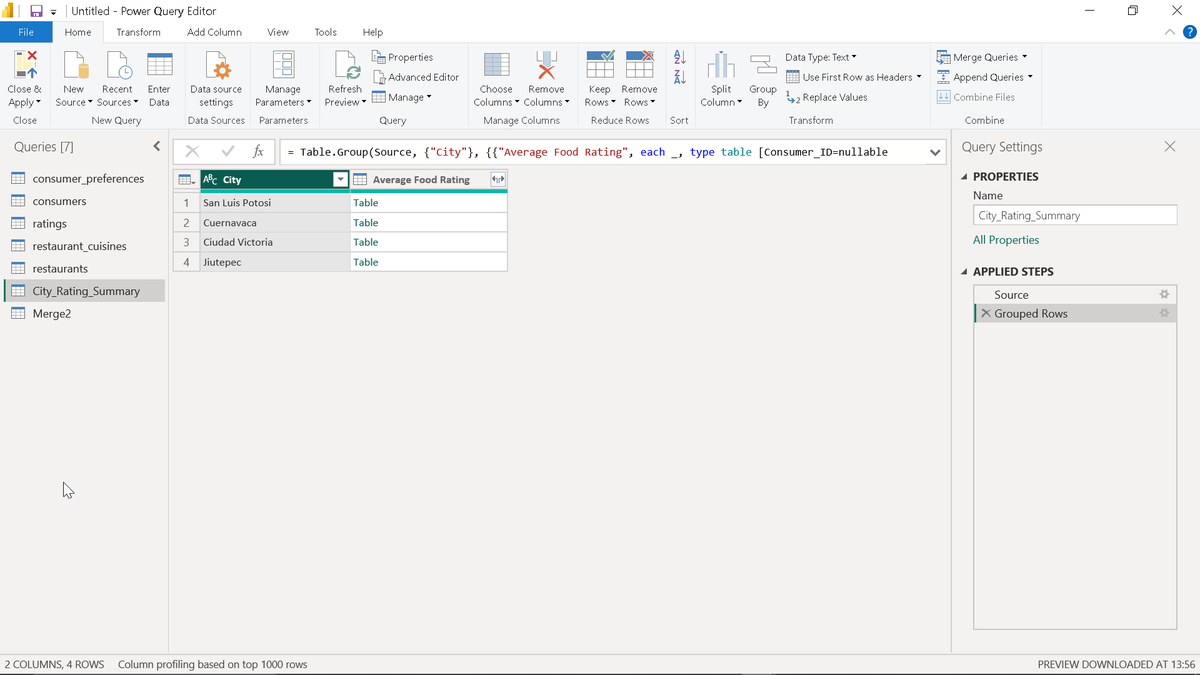Image resolution: width=1200 pixels, height=675 pixels.
Task: Click the Close & Apply icon
Action: (25, 65)
